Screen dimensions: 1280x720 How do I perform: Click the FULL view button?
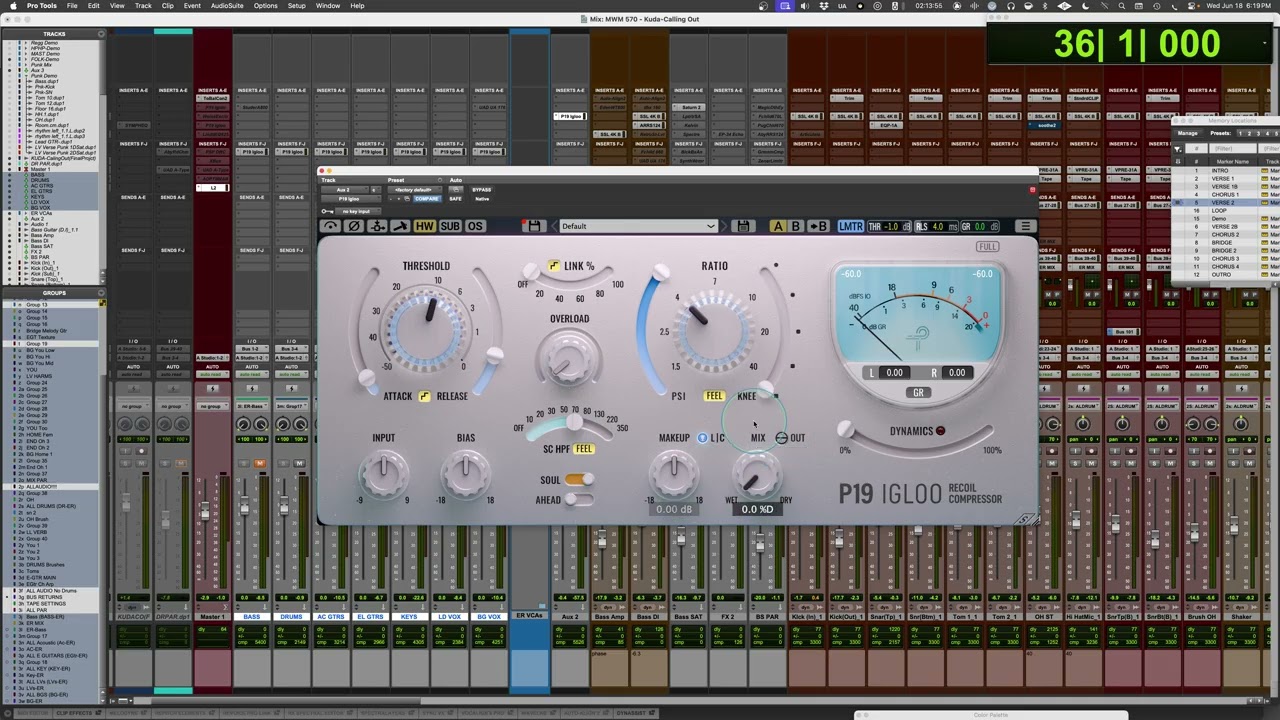987,247
